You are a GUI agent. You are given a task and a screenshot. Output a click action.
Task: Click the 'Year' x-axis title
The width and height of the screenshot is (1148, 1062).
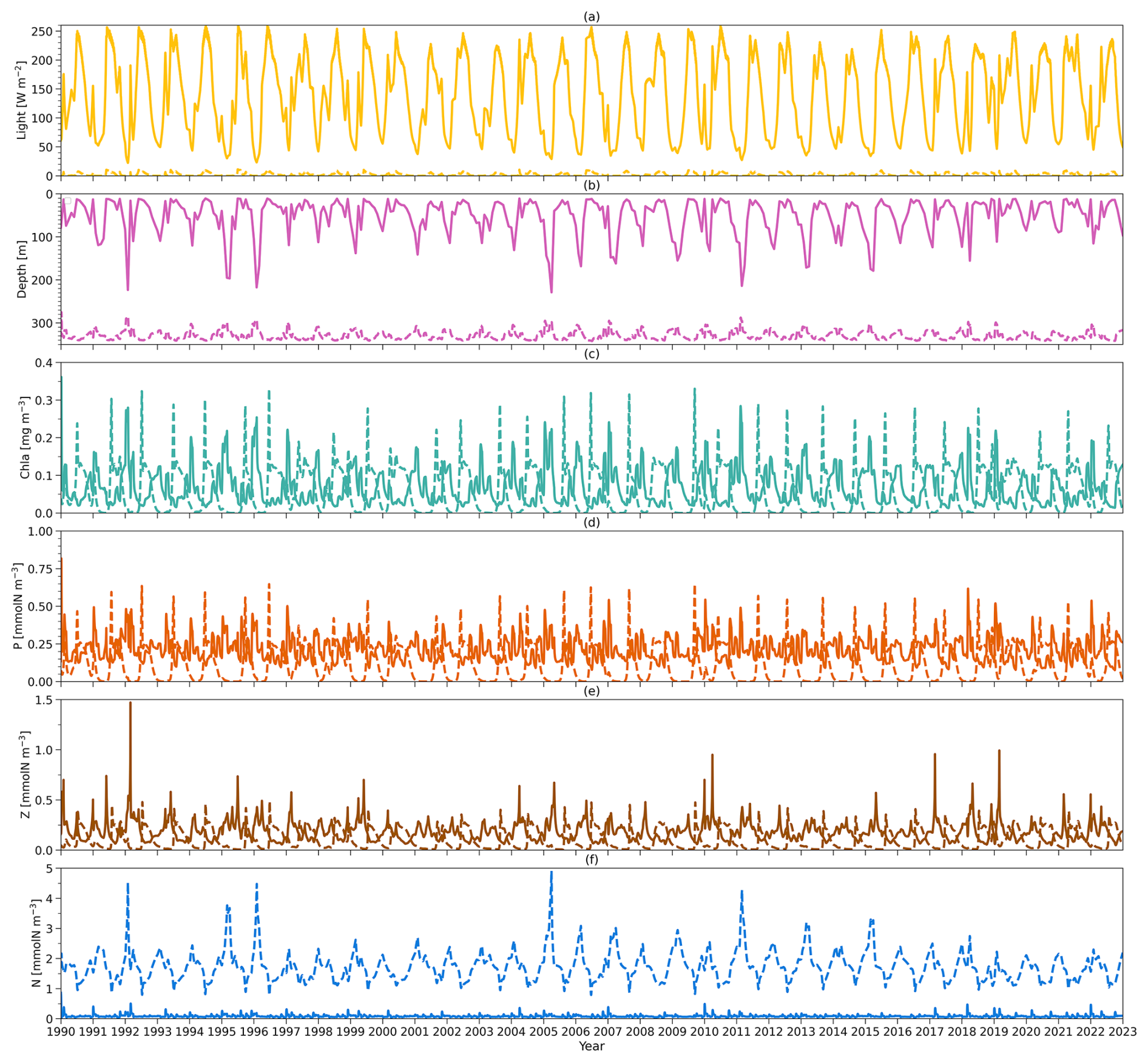tap(591, 1046)
